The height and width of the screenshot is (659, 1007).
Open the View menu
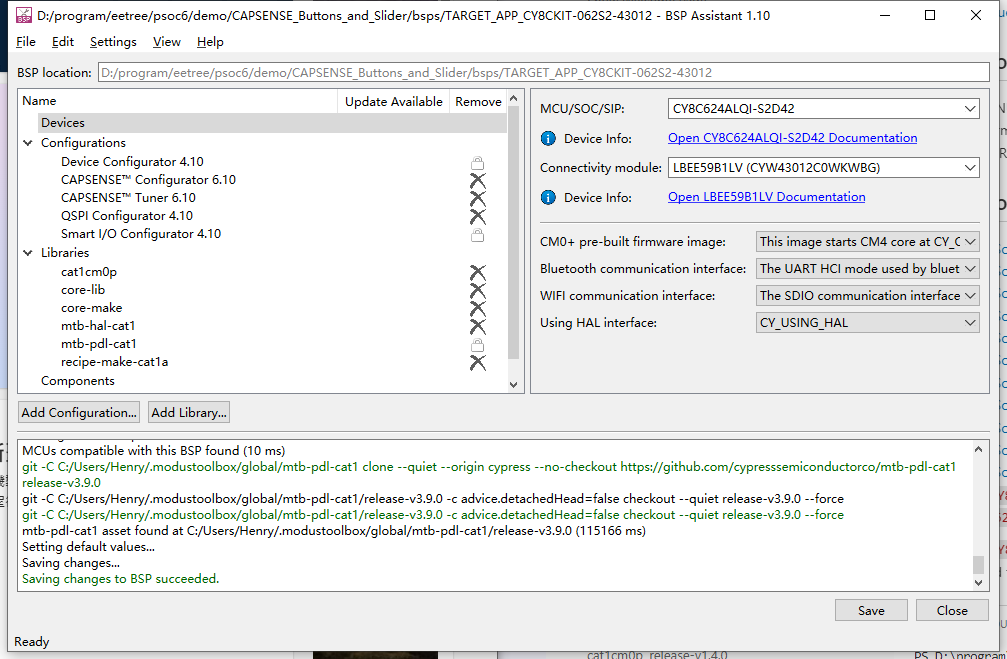[166, 42]
